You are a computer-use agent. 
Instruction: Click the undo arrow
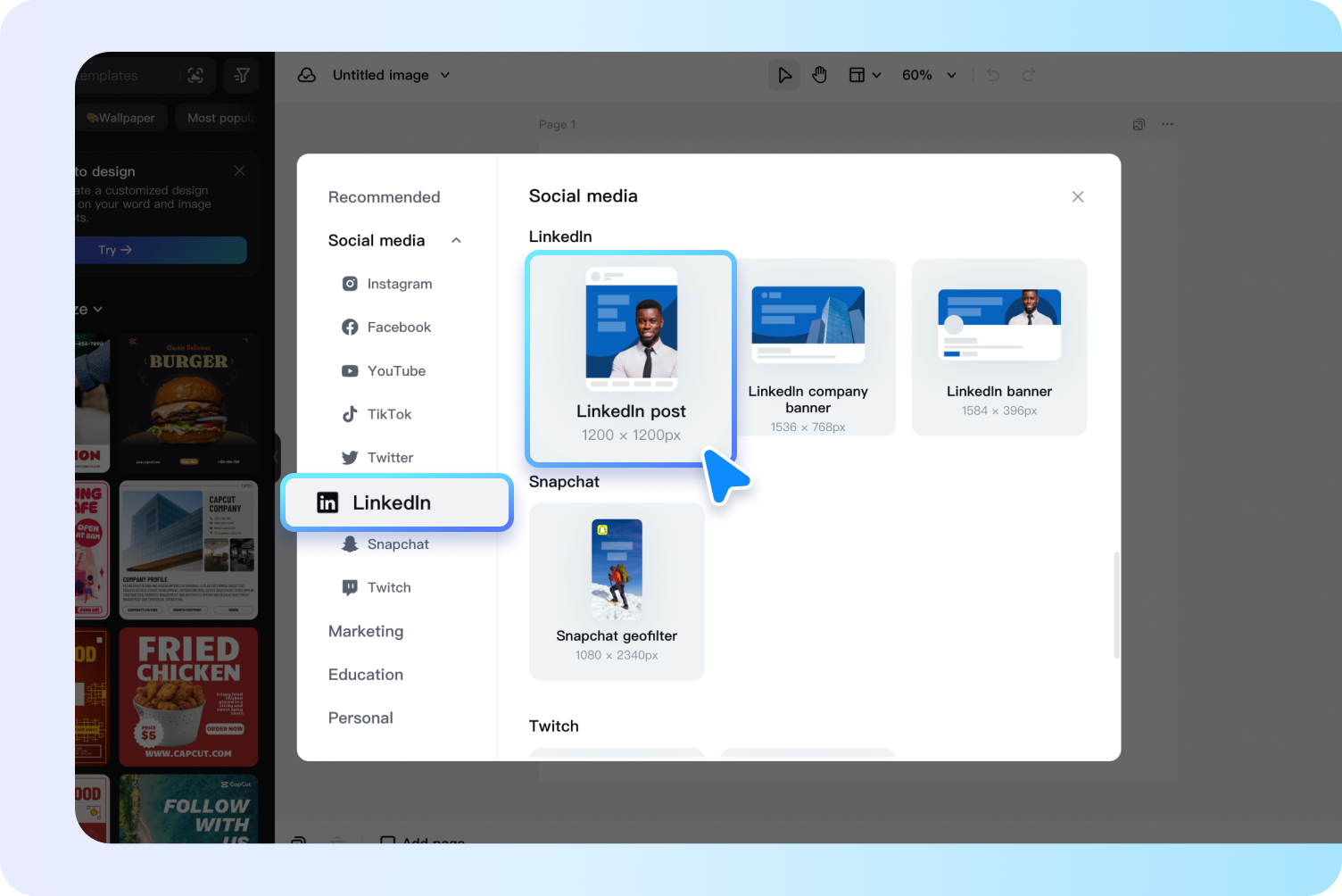point(993,75)
